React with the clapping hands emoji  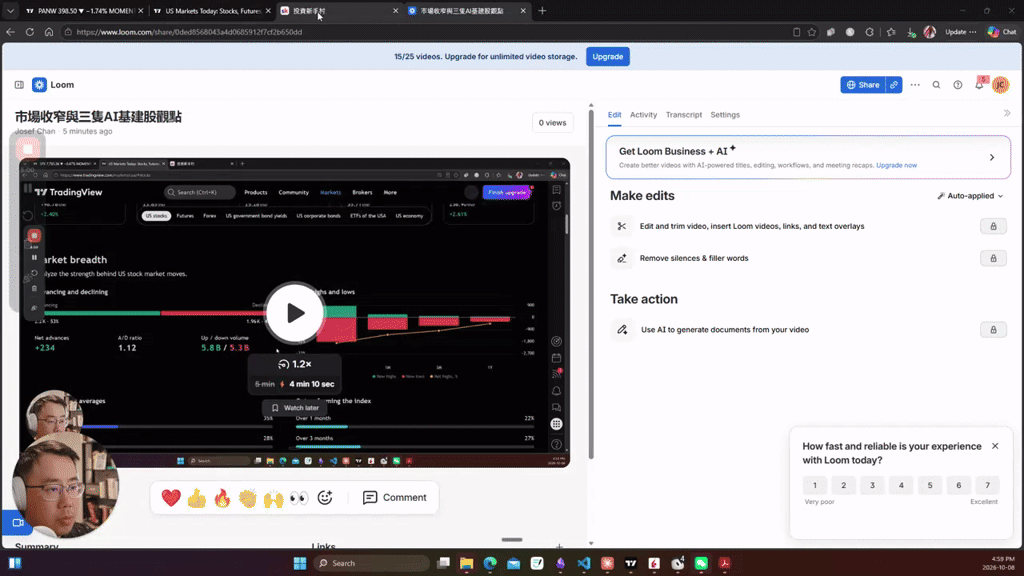click(x=248, y=498)
